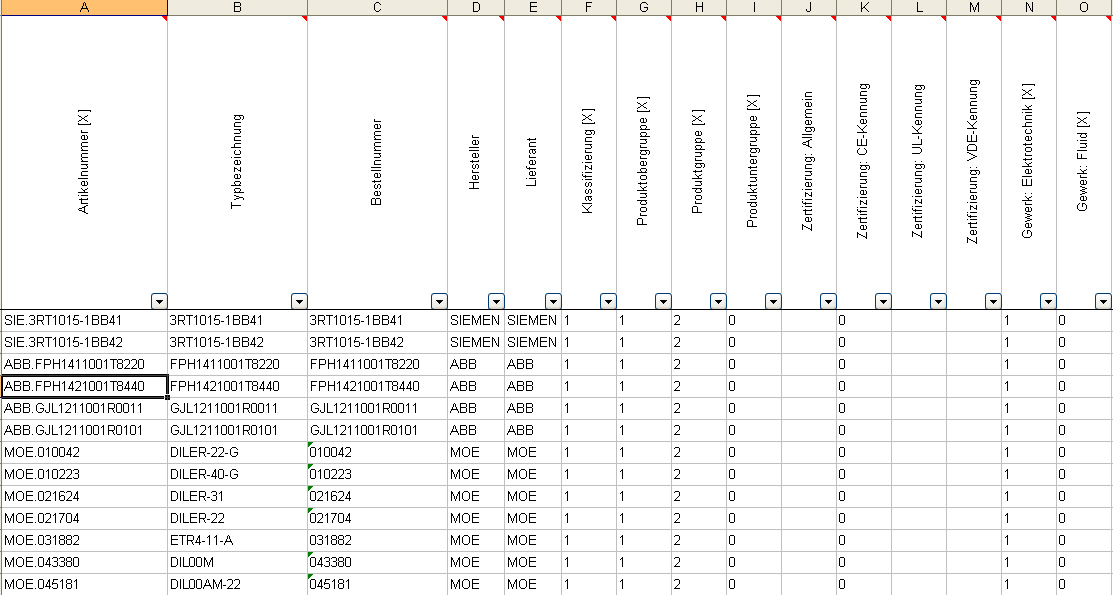Select cell ABB.FPH1411001T8220

click(x=84, y=365)
